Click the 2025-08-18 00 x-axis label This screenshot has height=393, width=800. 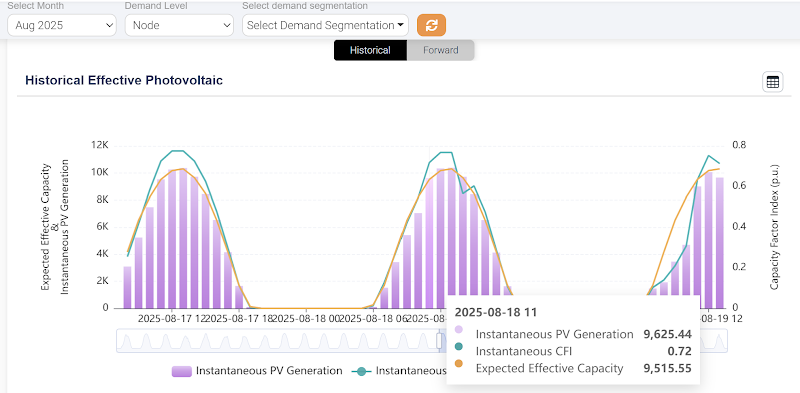(x=306, y=319)
